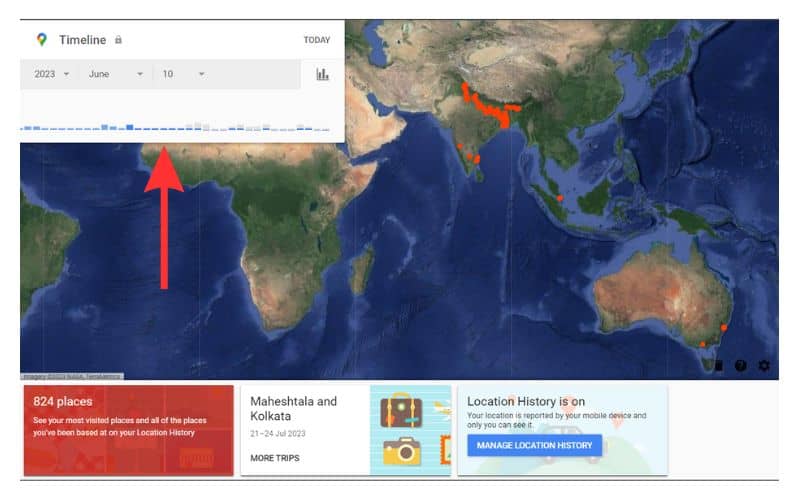Select the tallest blue bar in day histogram

129,127
